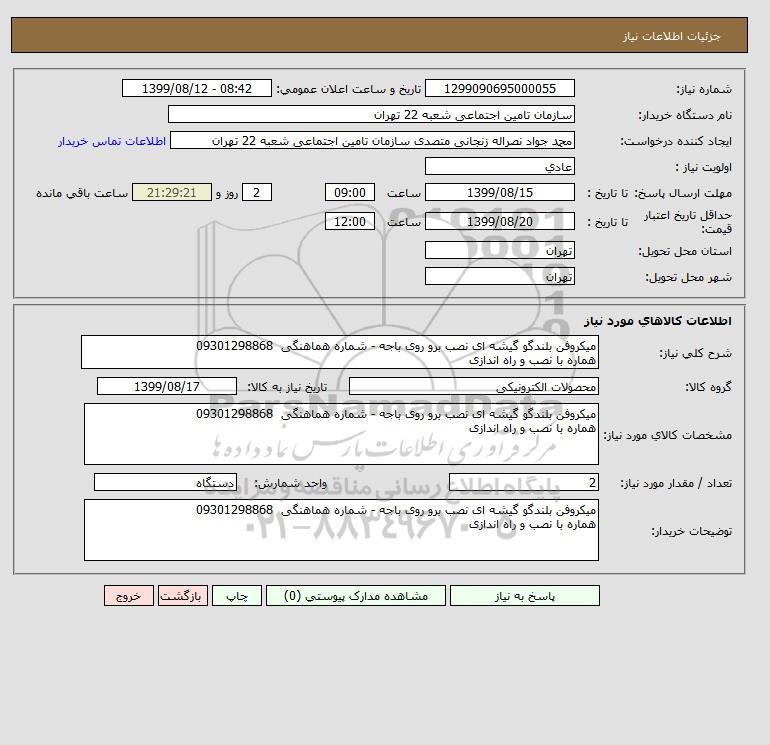Click the شرح کلی نیاز description box
The image size is (770, 745).
pyautogui.click(x=340, y=352)
